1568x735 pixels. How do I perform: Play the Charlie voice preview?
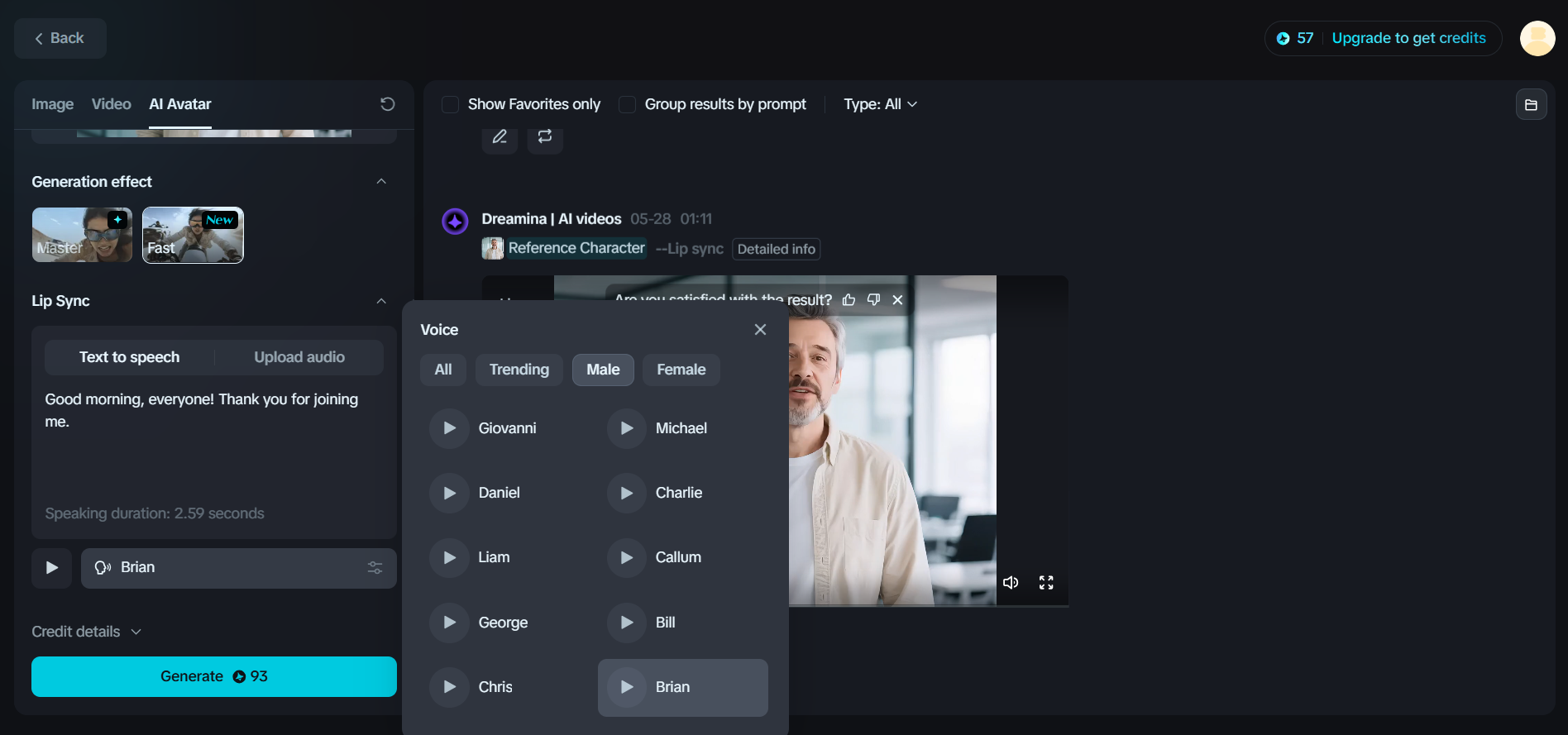point(627,493)
